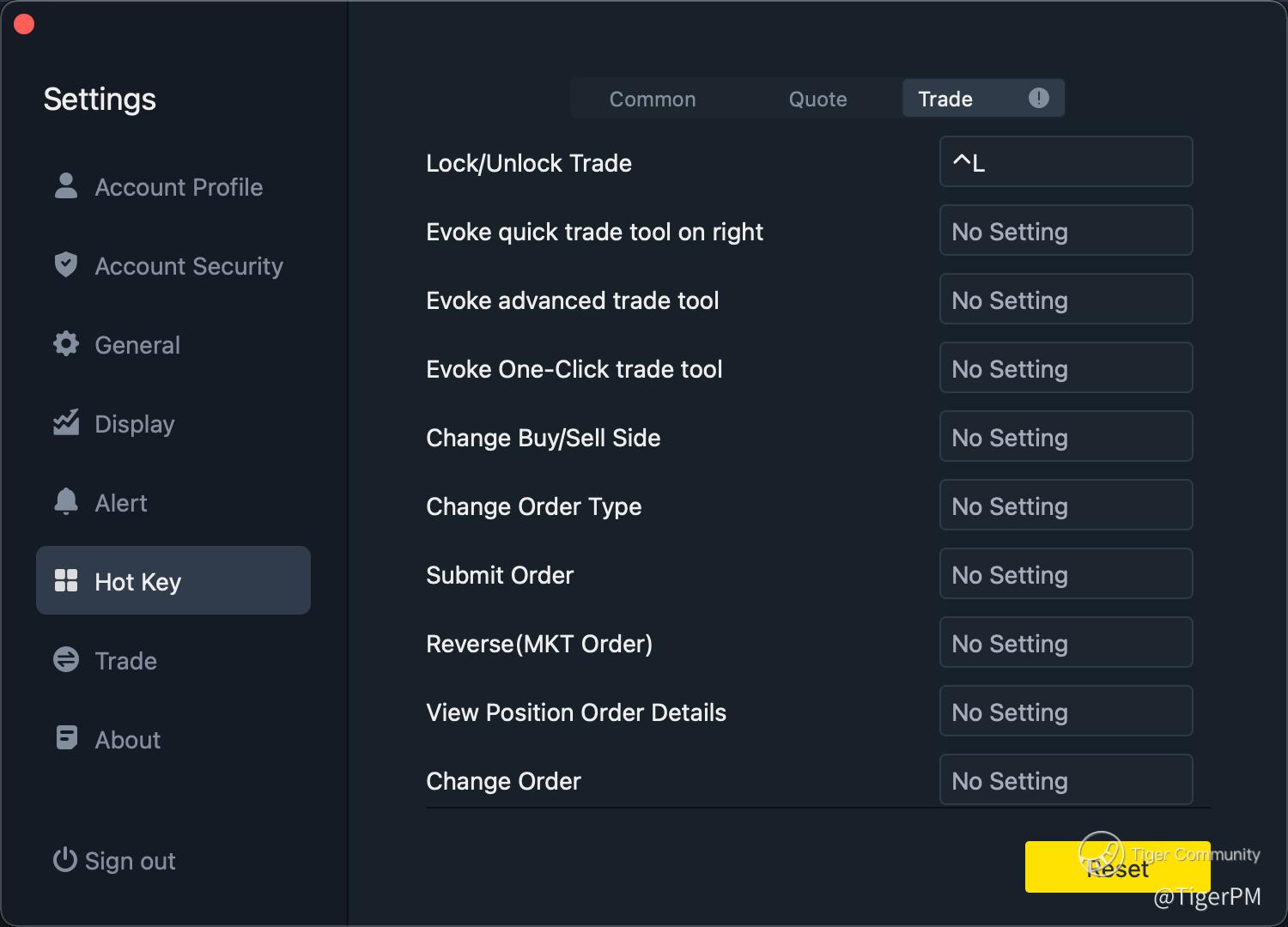Click the Account Profile person icon

click(66, 185)
